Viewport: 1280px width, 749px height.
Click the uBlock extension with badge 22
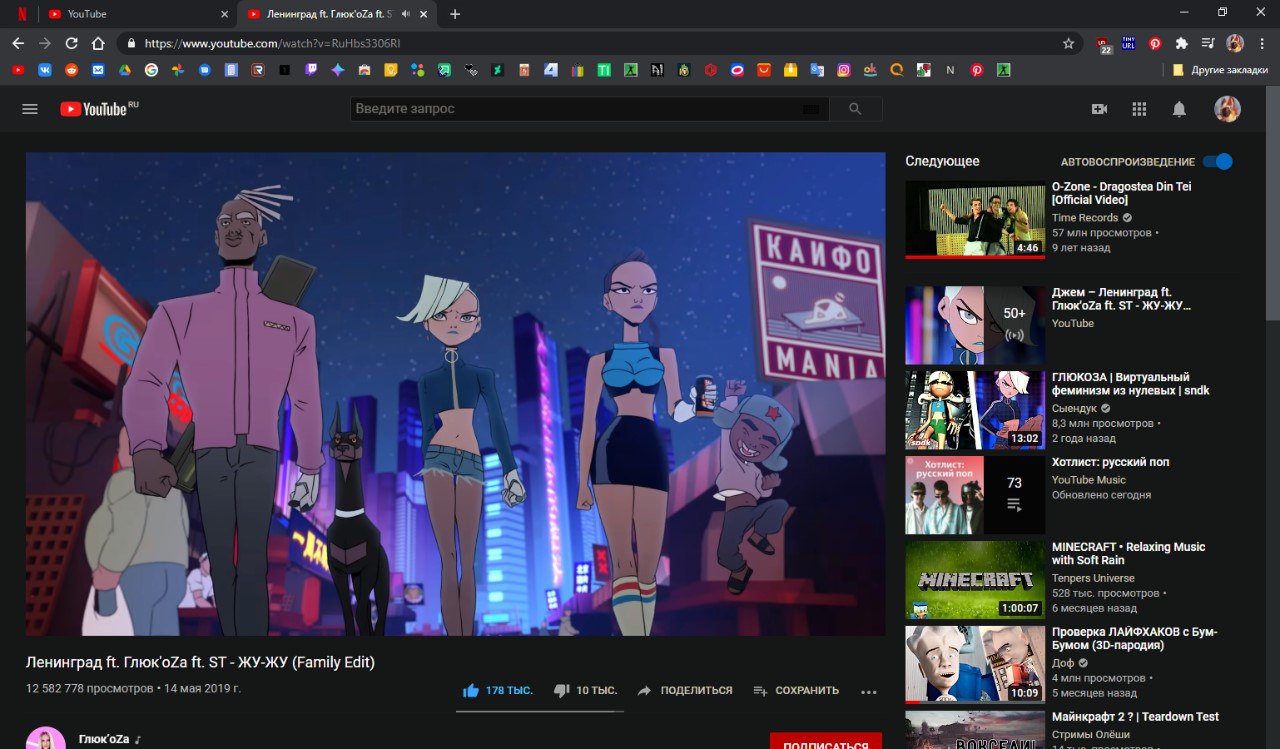point(1103,44)
